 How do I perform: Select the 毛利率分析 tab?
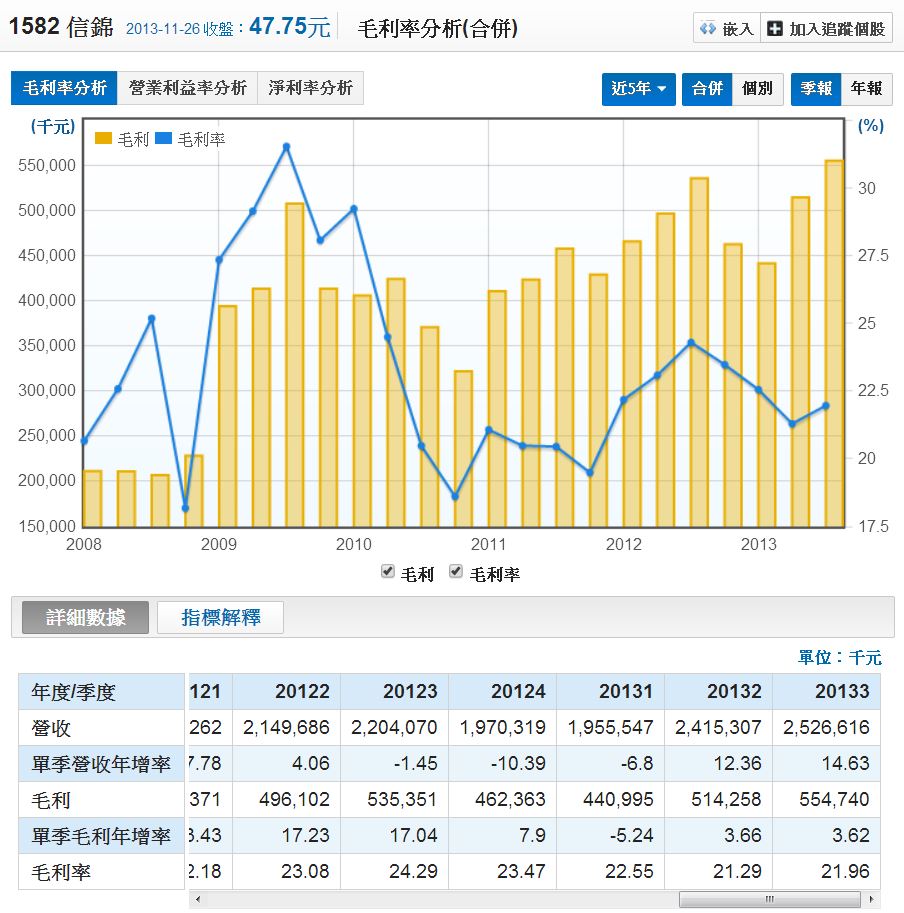coord(64,88)
